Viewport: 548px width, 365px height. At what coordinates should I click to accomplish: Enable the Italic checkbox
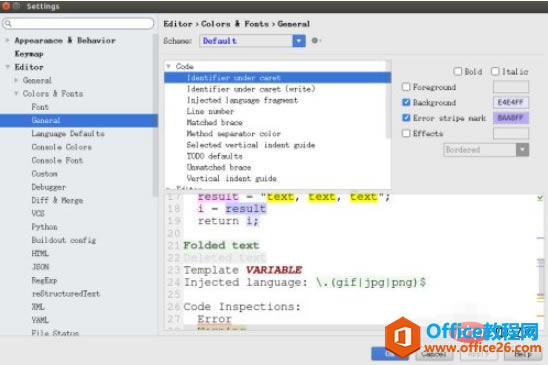point(495,71)
